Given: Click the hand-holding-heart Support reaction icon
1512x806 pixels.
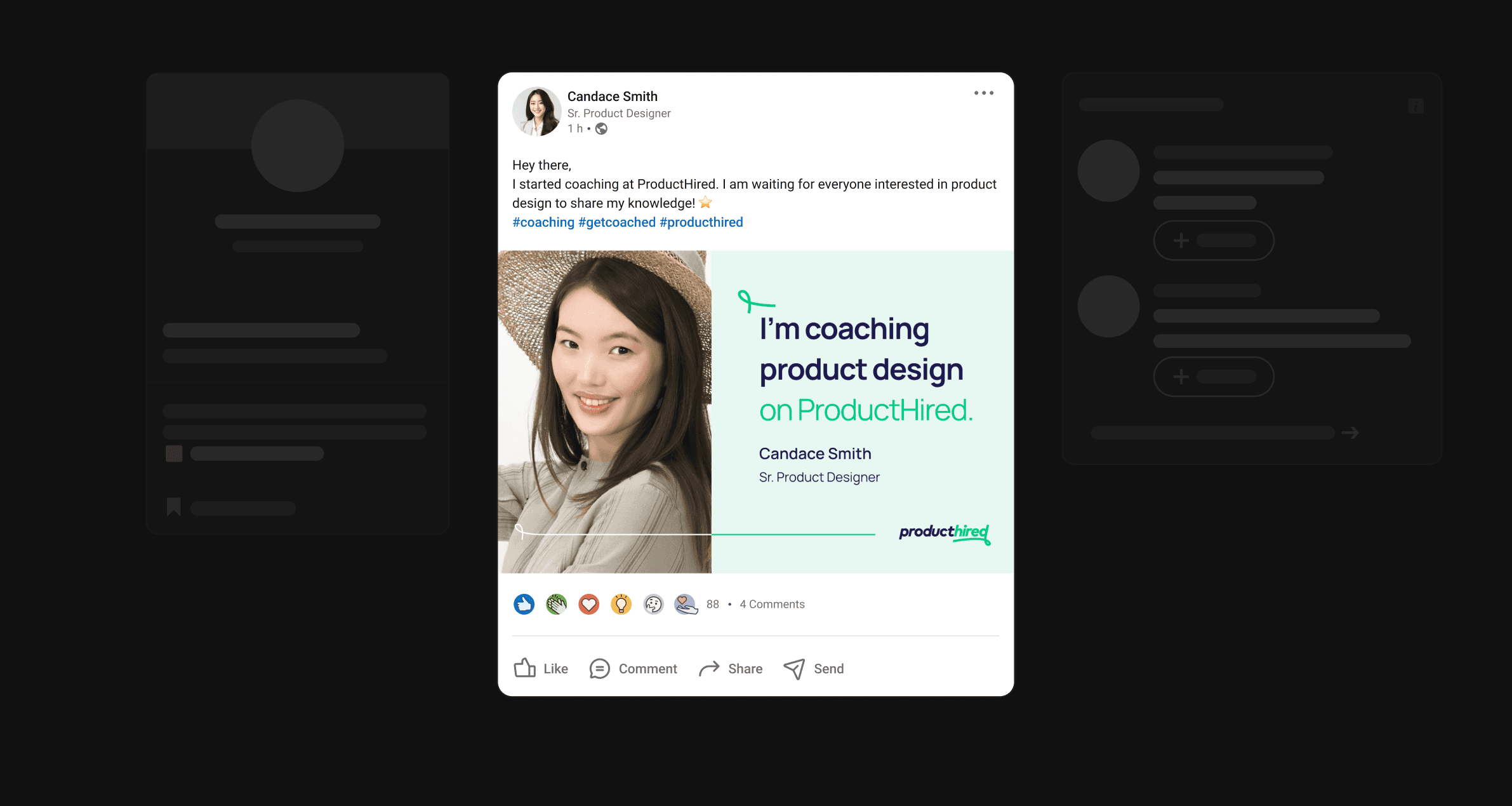Looking at the screenshot, I should (x=686, y=604).
